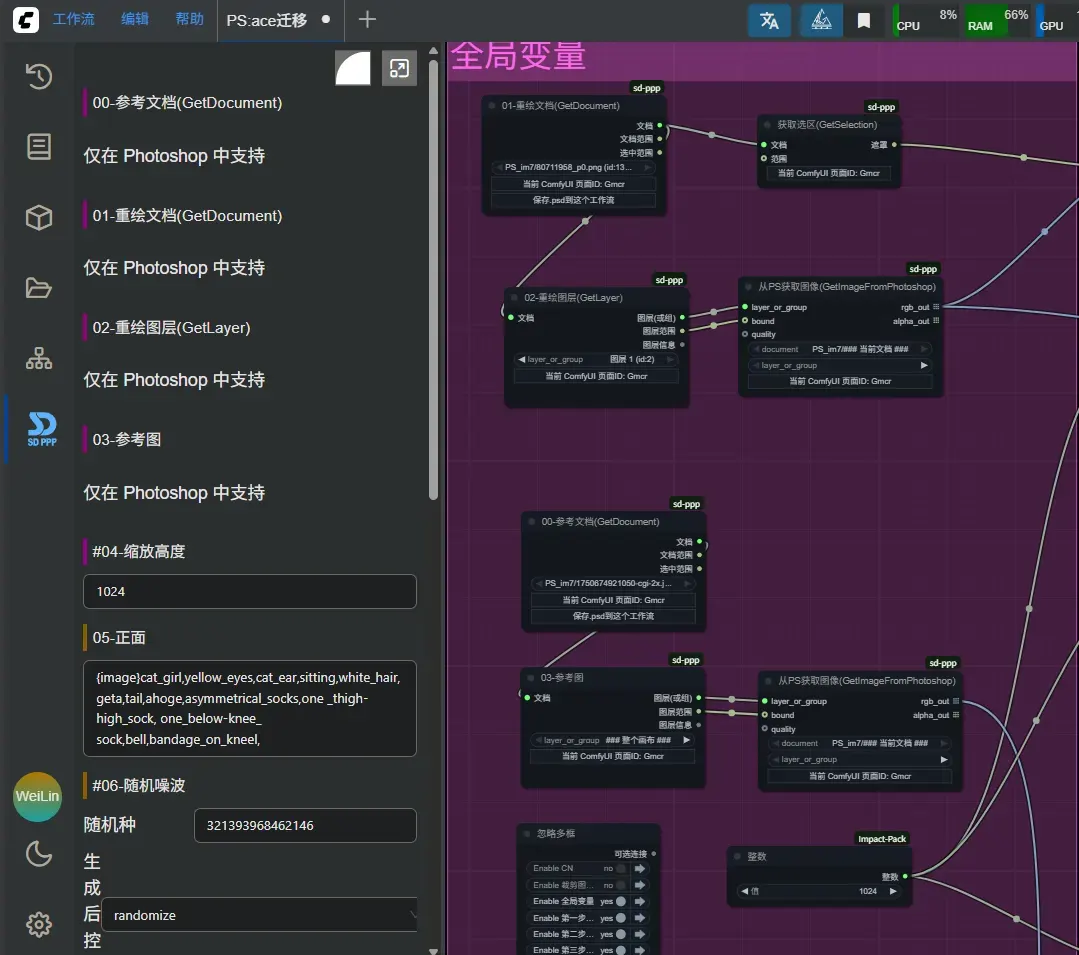Click the CPU usage meter

tap(925, 20)
